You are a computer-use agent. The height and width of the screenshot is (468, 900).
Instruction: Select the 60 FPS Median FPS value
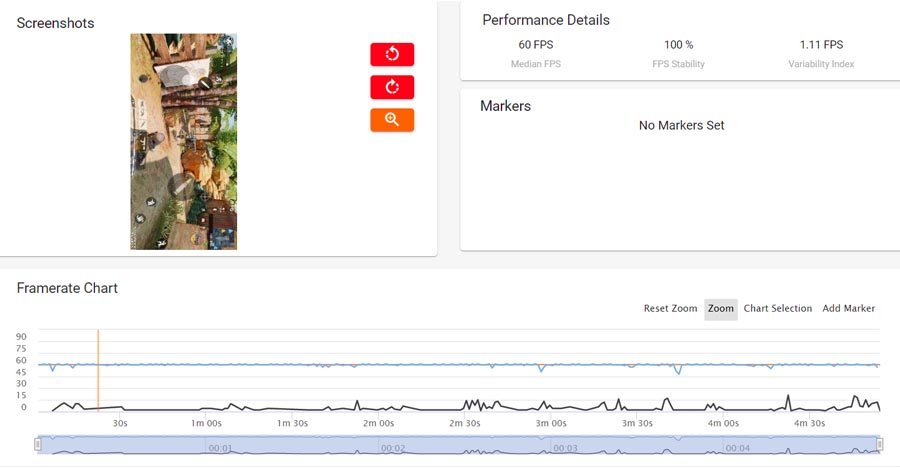(538, 45)
